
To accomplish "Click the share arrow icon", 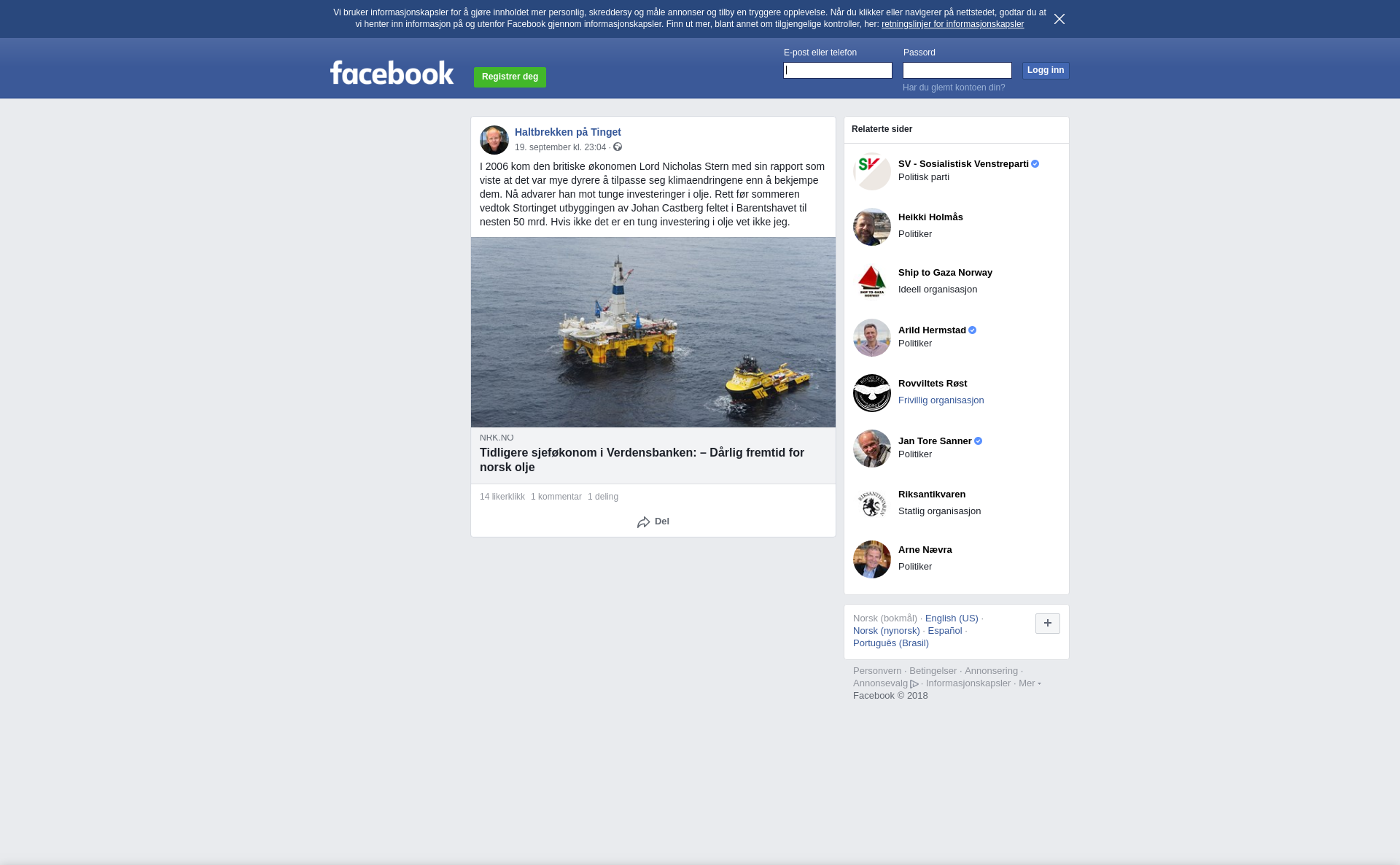I will [643, 522].
